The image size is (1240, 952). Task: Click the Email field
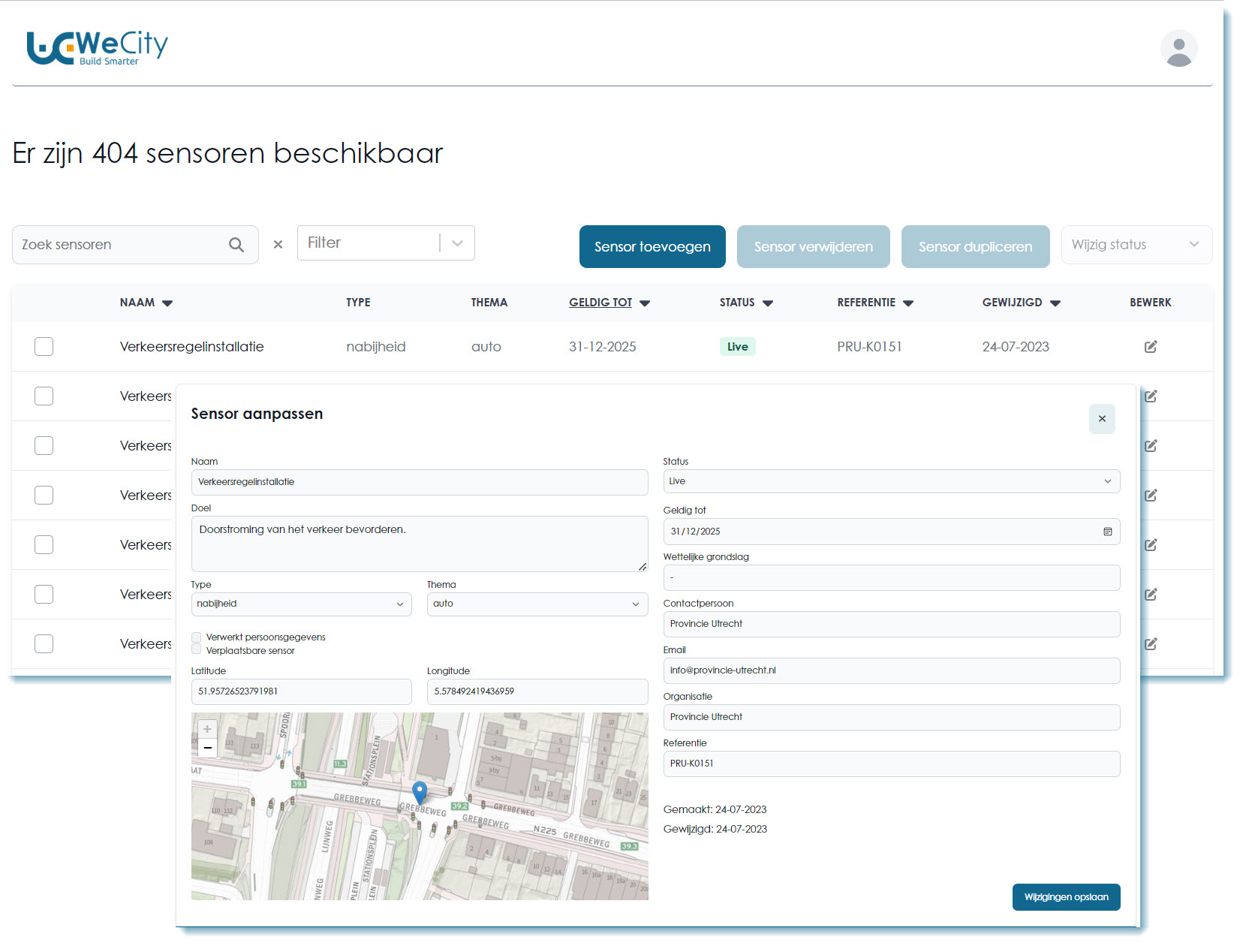coord(891,670)
